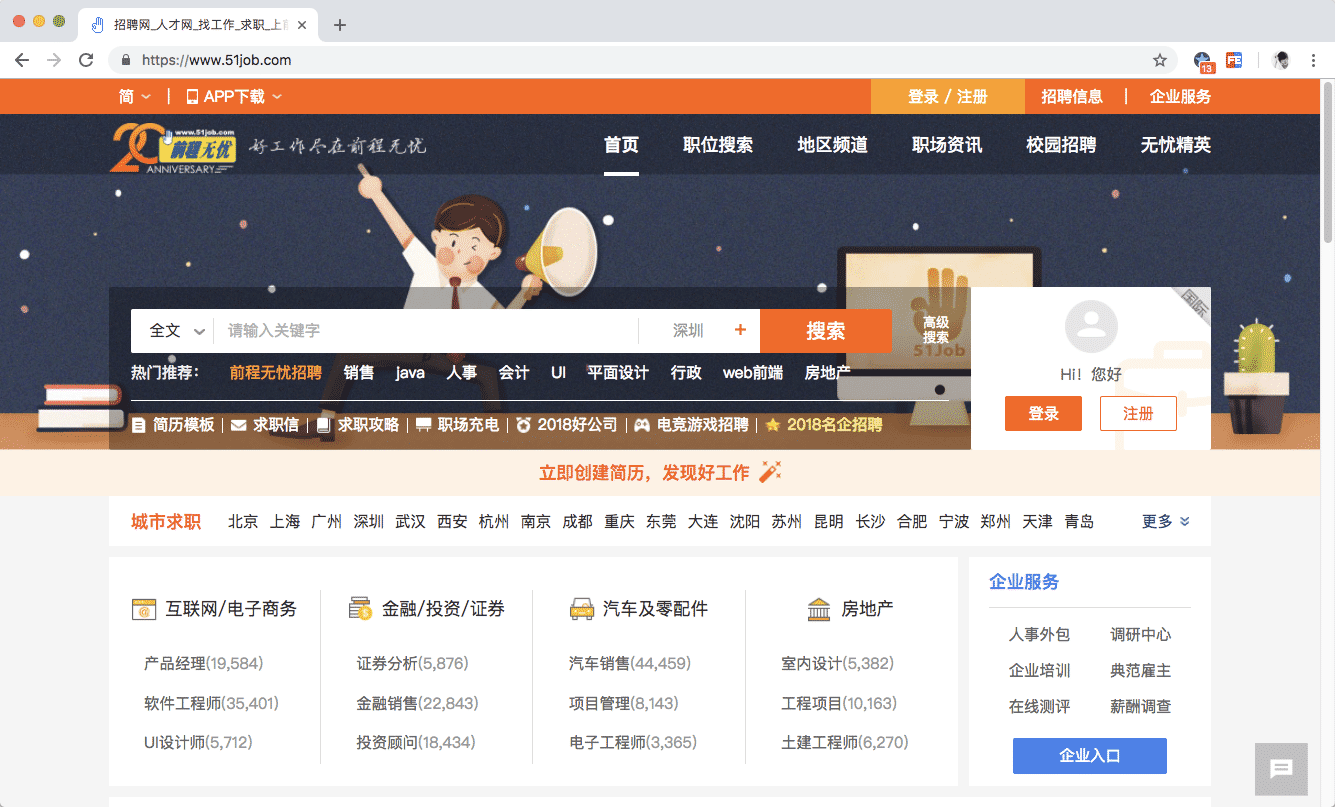Click the 深圳 location field
Image resolution: width=1335 pixels, height=807 pixels.
coord(688,330)
